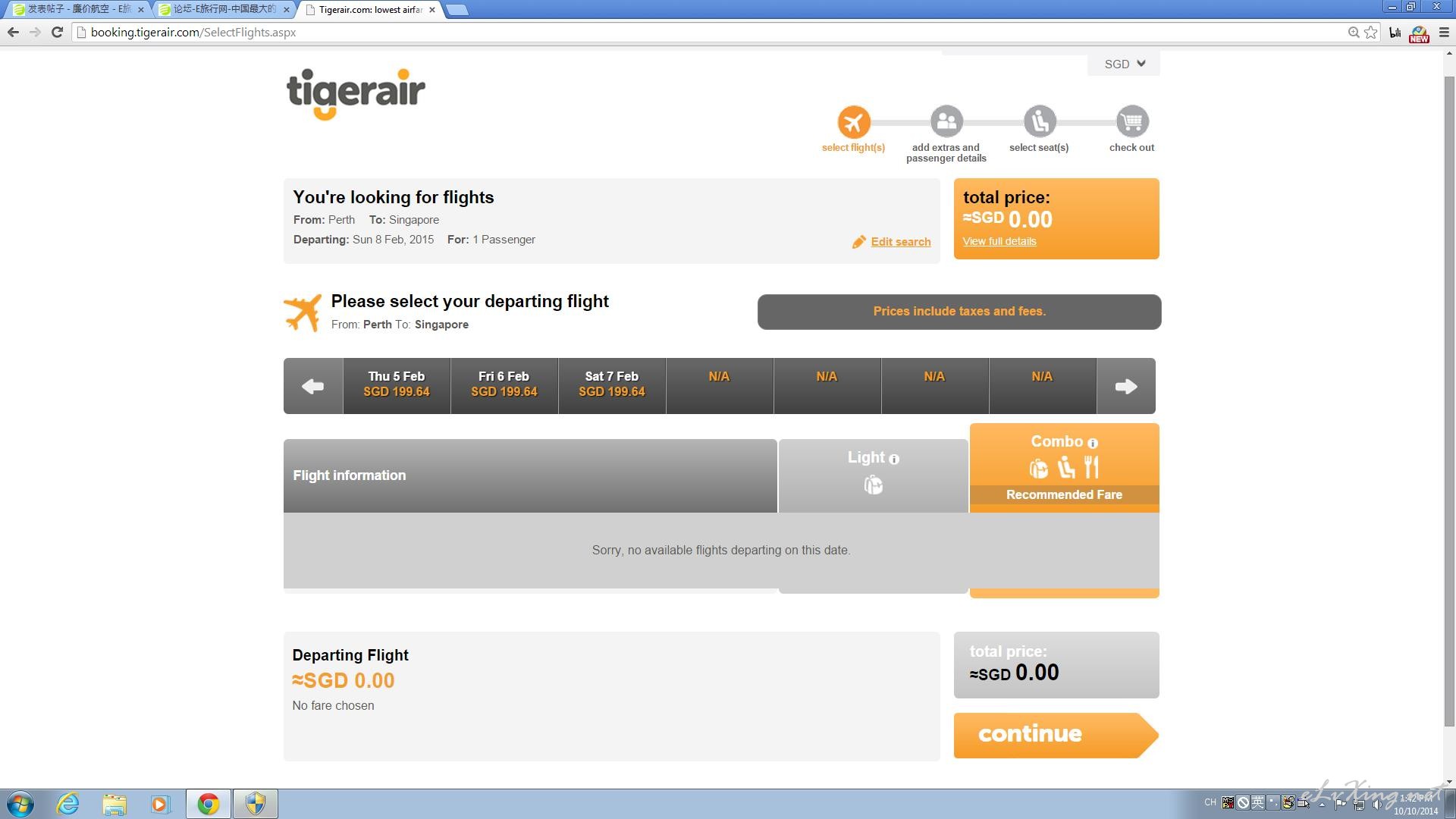Open the Windows Start button
Viewport: 1456px width, 819px height.
click(x=20, y=804)
